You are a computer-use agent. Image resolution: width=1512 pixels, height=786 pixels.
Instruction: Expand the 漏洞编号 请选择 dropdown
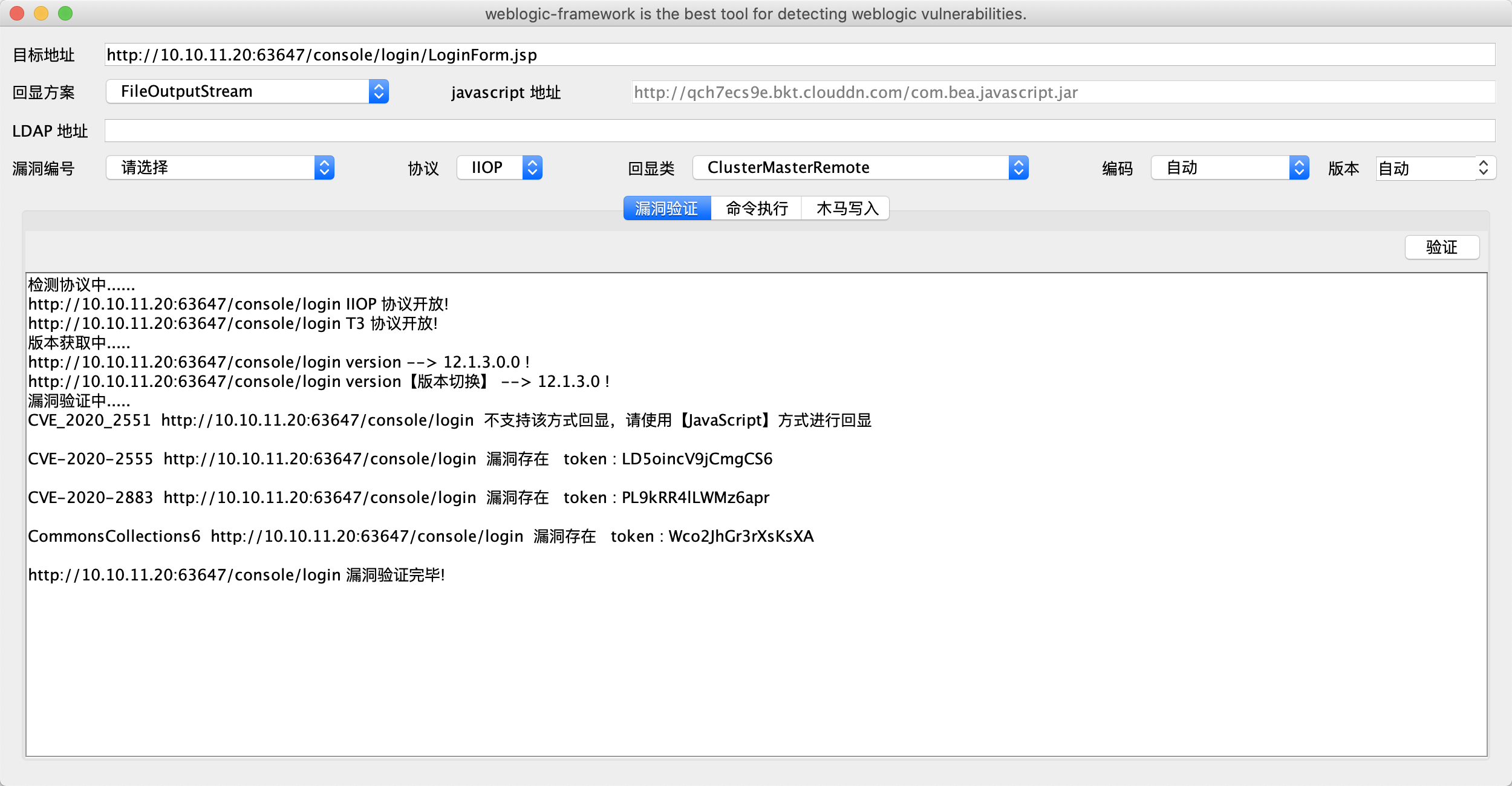(x=220, y=168)
